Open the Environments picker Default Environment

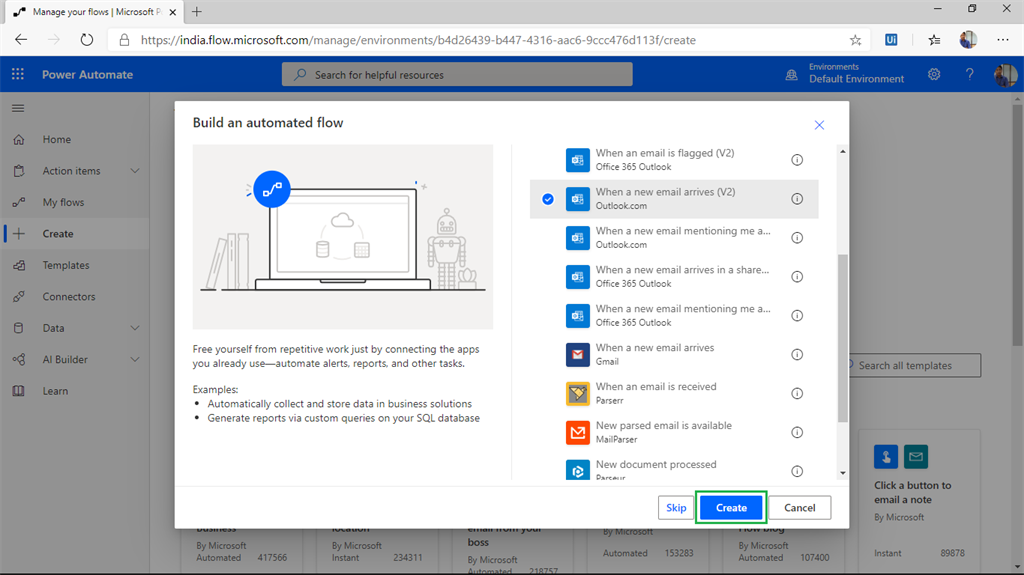pos(845,74)
